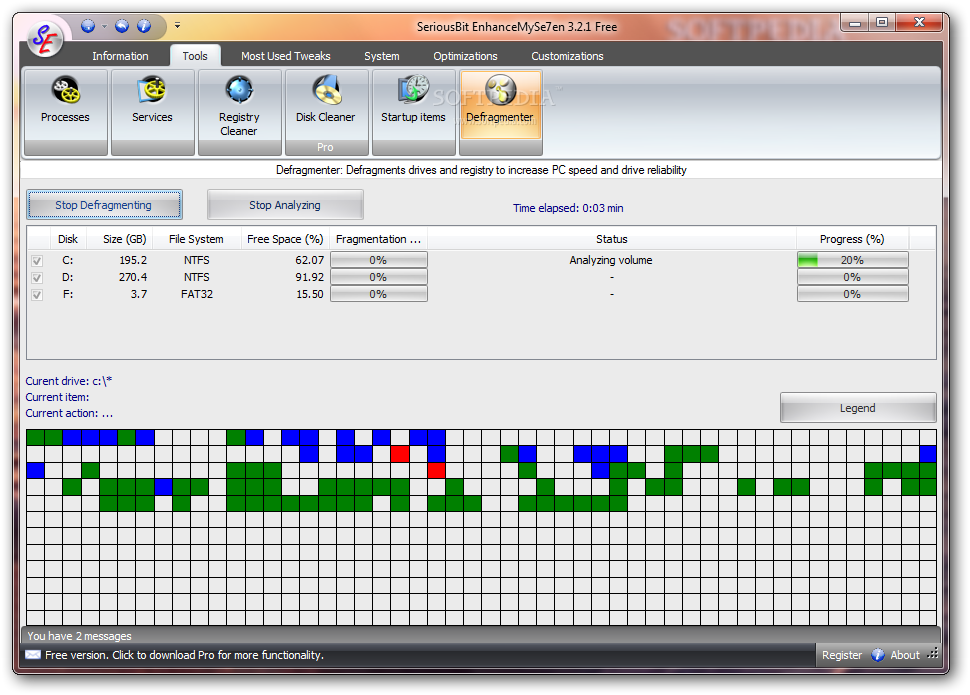Open the Disk Cleaner tool
970x695 pixels.
[326, 111]
